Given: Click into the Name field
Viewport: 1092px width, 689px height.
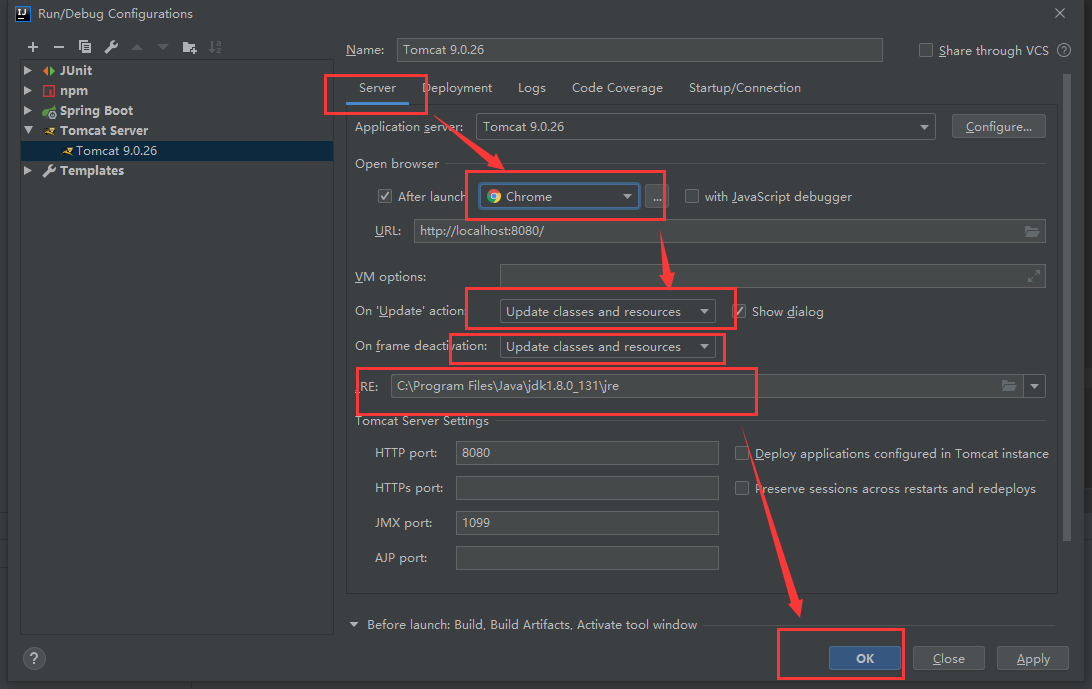Looking at the screenshot, I should (639, 50).
